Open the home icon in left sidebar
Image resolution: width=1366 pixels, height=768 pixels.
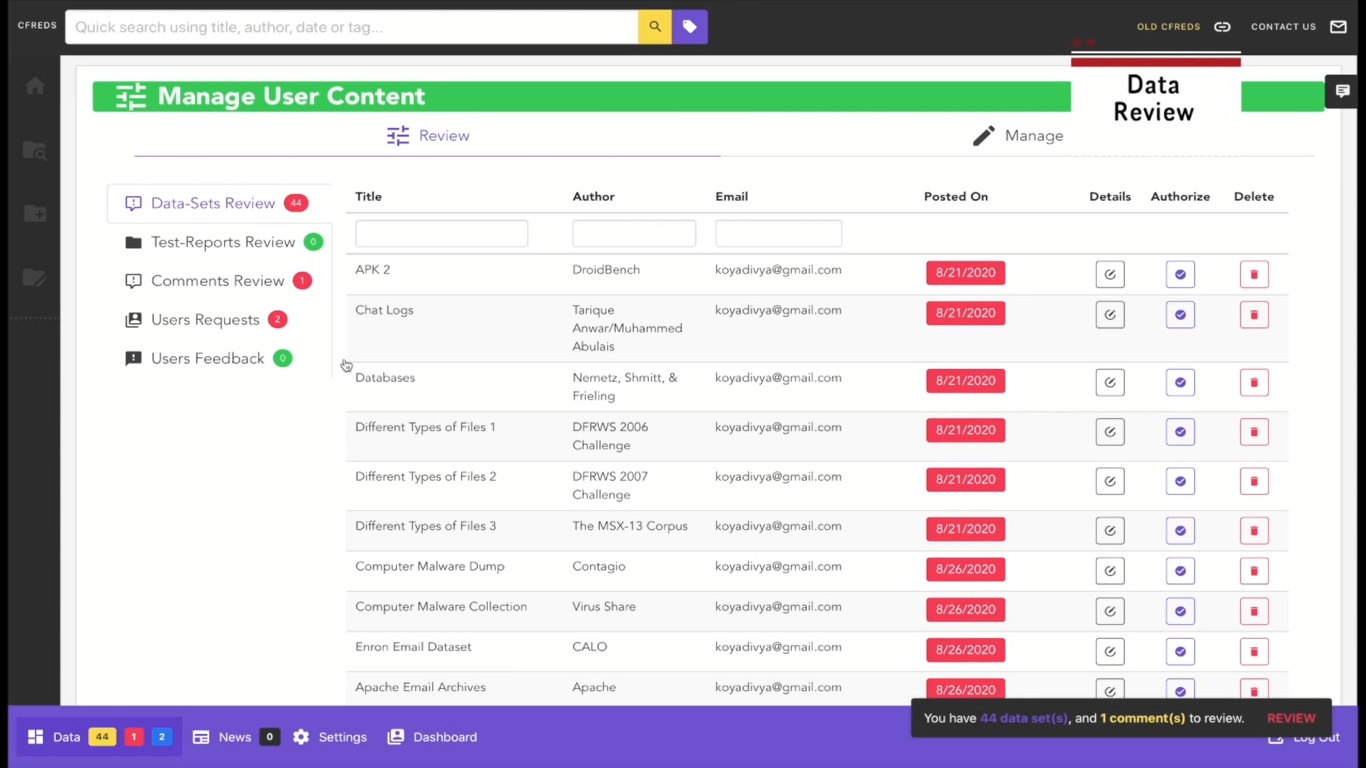pyautogui.click(x=35, y=86)
